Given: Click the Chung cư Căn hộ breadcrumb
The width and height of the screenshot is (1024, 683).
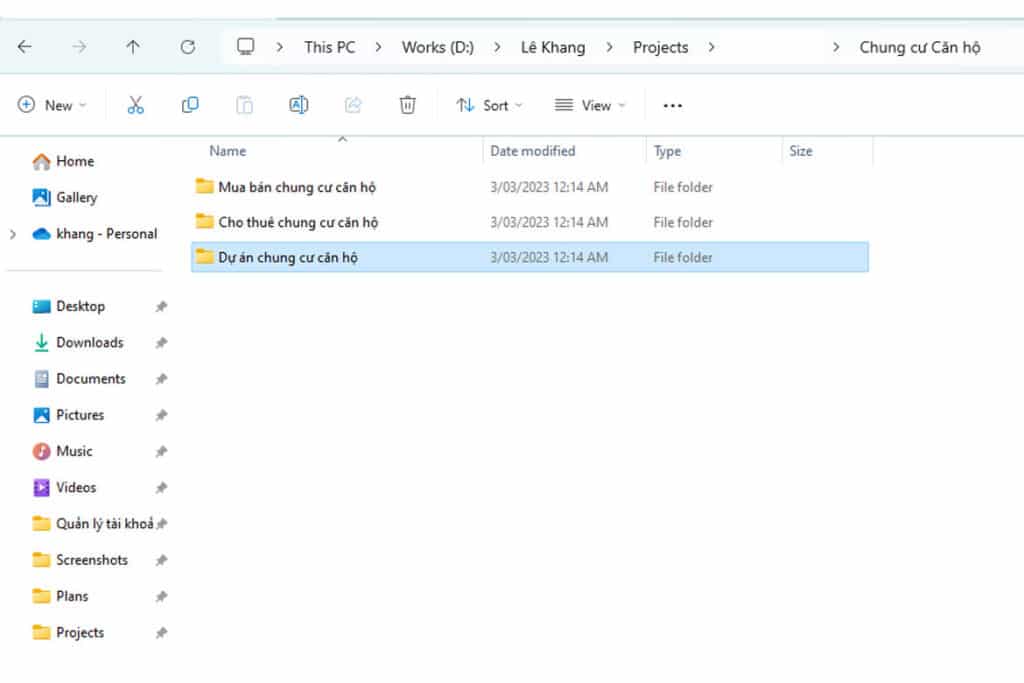Looking at the screenshot, I should [x=920, y=47].
